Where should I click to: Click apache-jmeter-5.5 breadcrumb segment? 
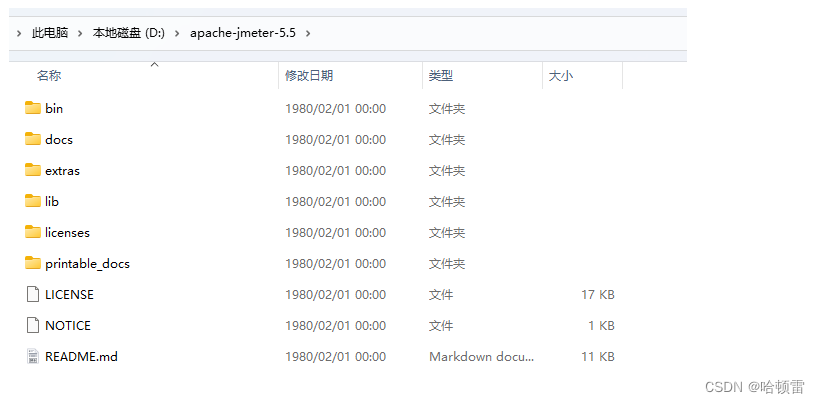pyautogui.click(x=243, y=33)
